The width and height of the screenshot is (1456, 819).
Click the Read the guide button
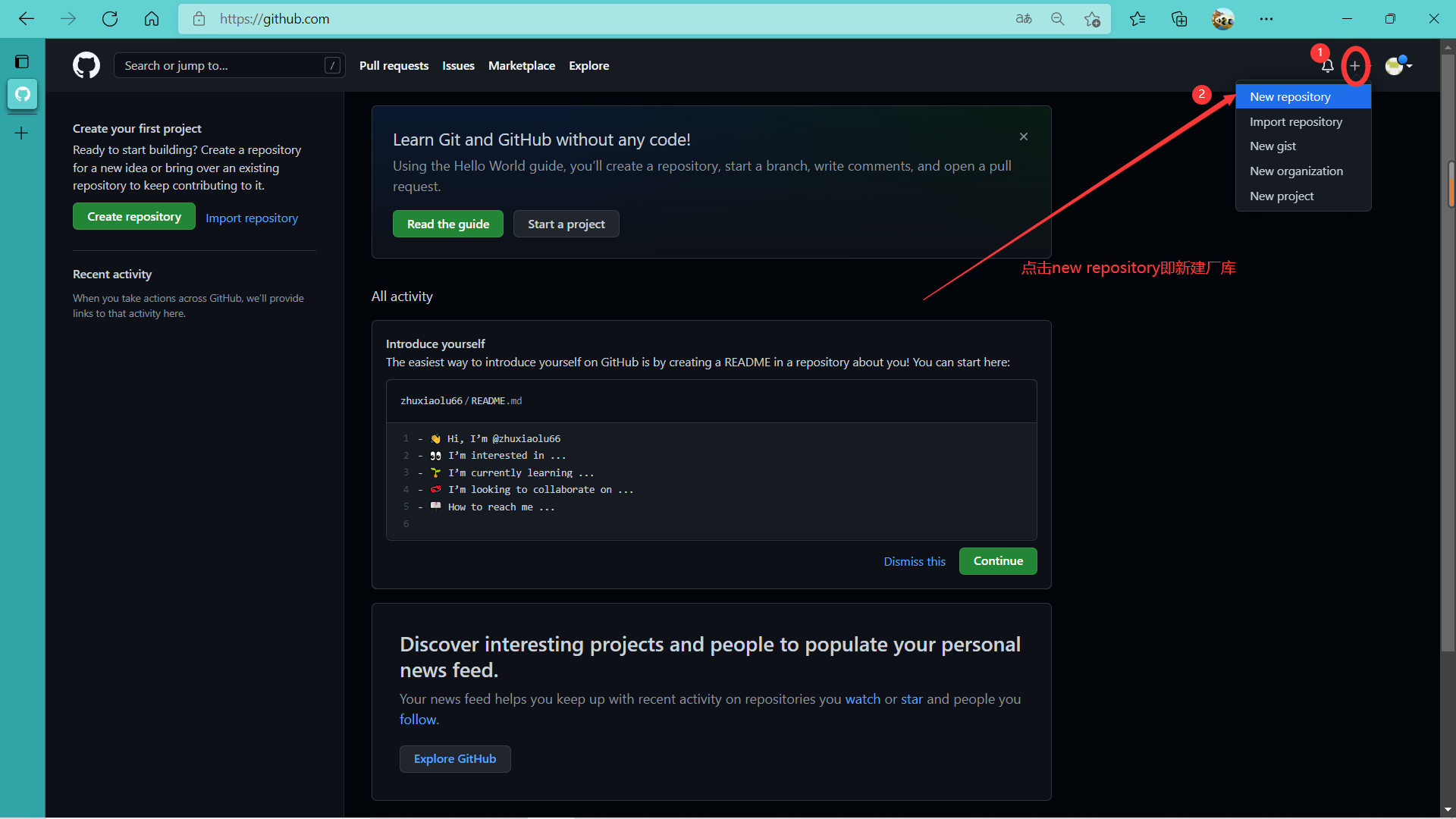(448, 224)
